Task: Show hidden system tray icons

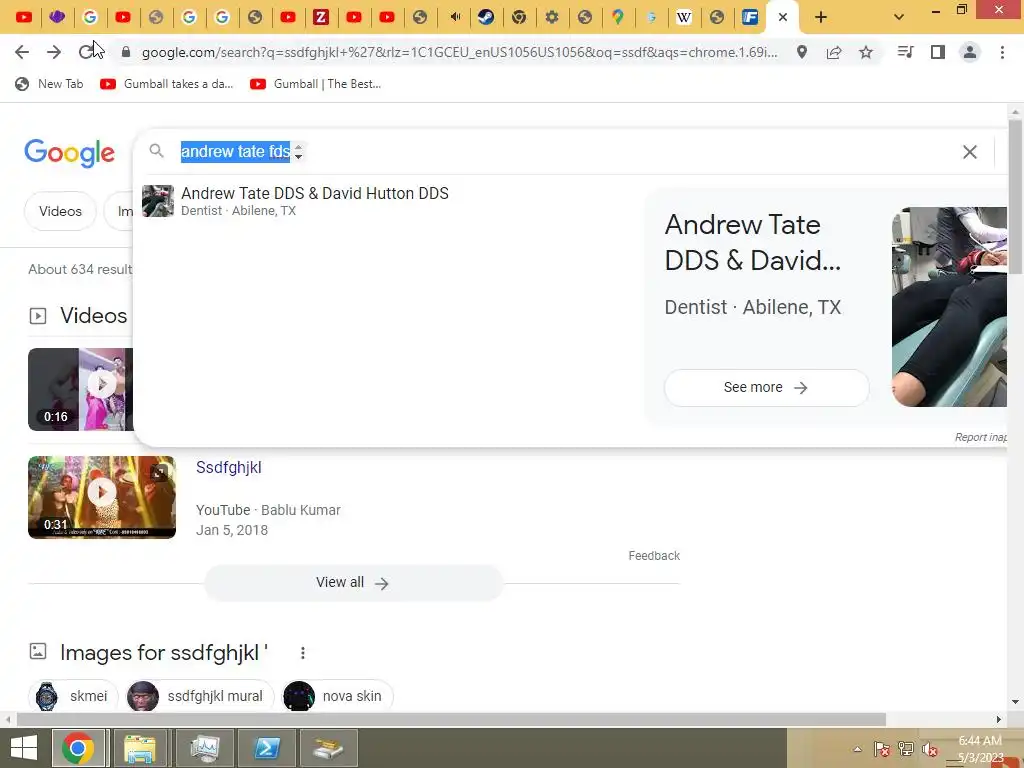Action: tap(857, 749)
